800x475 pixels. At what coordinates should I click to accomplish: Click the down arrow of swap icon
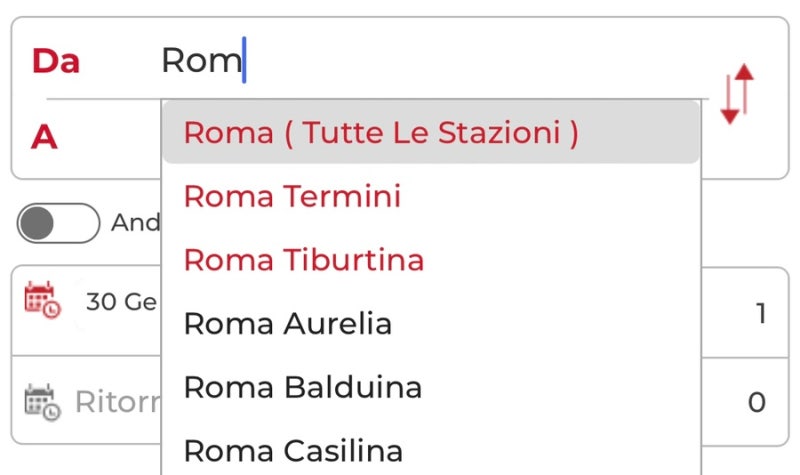pyautogui.click(x=730, y=99)
